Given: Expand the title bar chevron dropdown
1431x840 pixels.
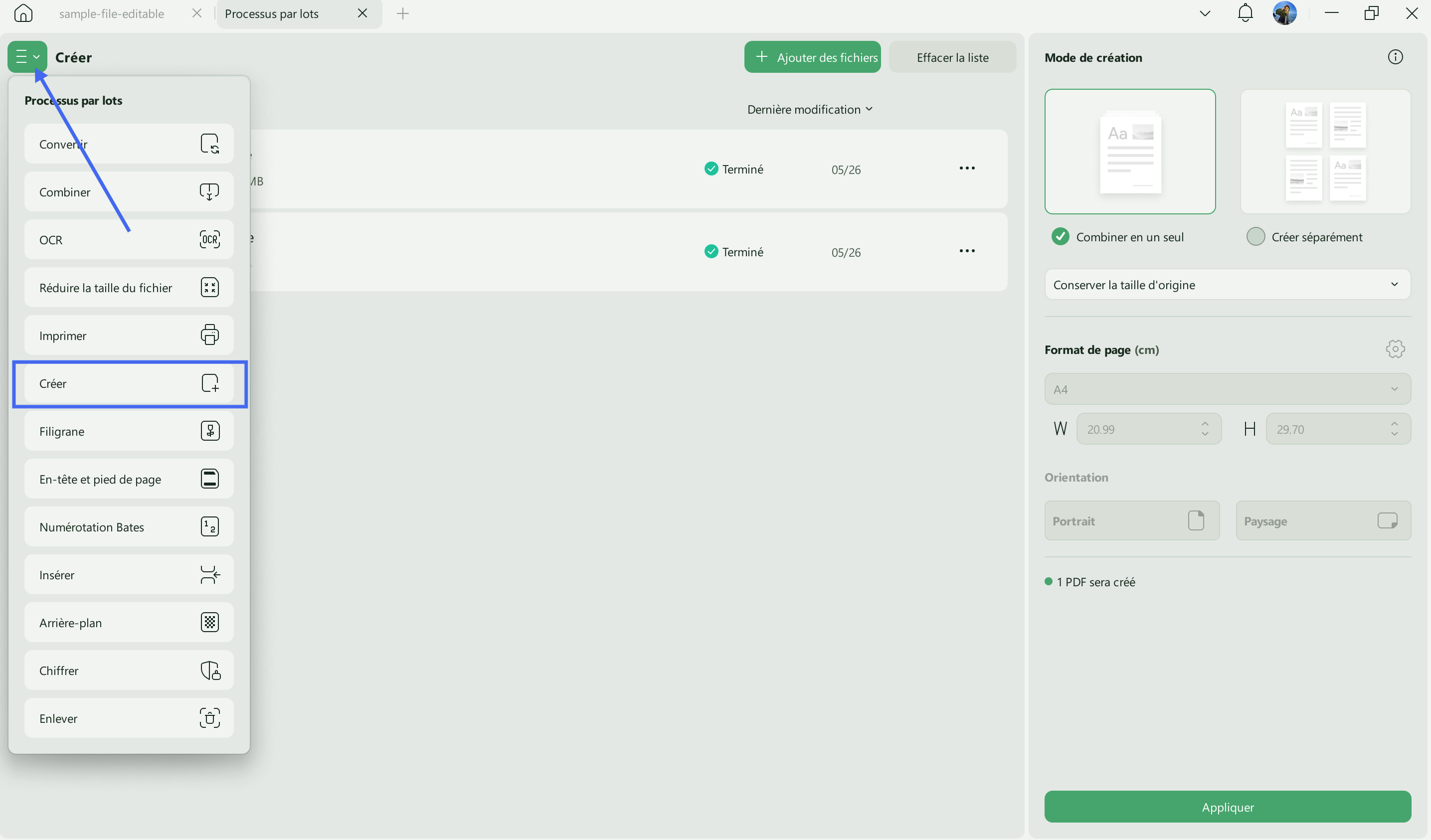Looking at the screenshot, I should (1205, 13).
